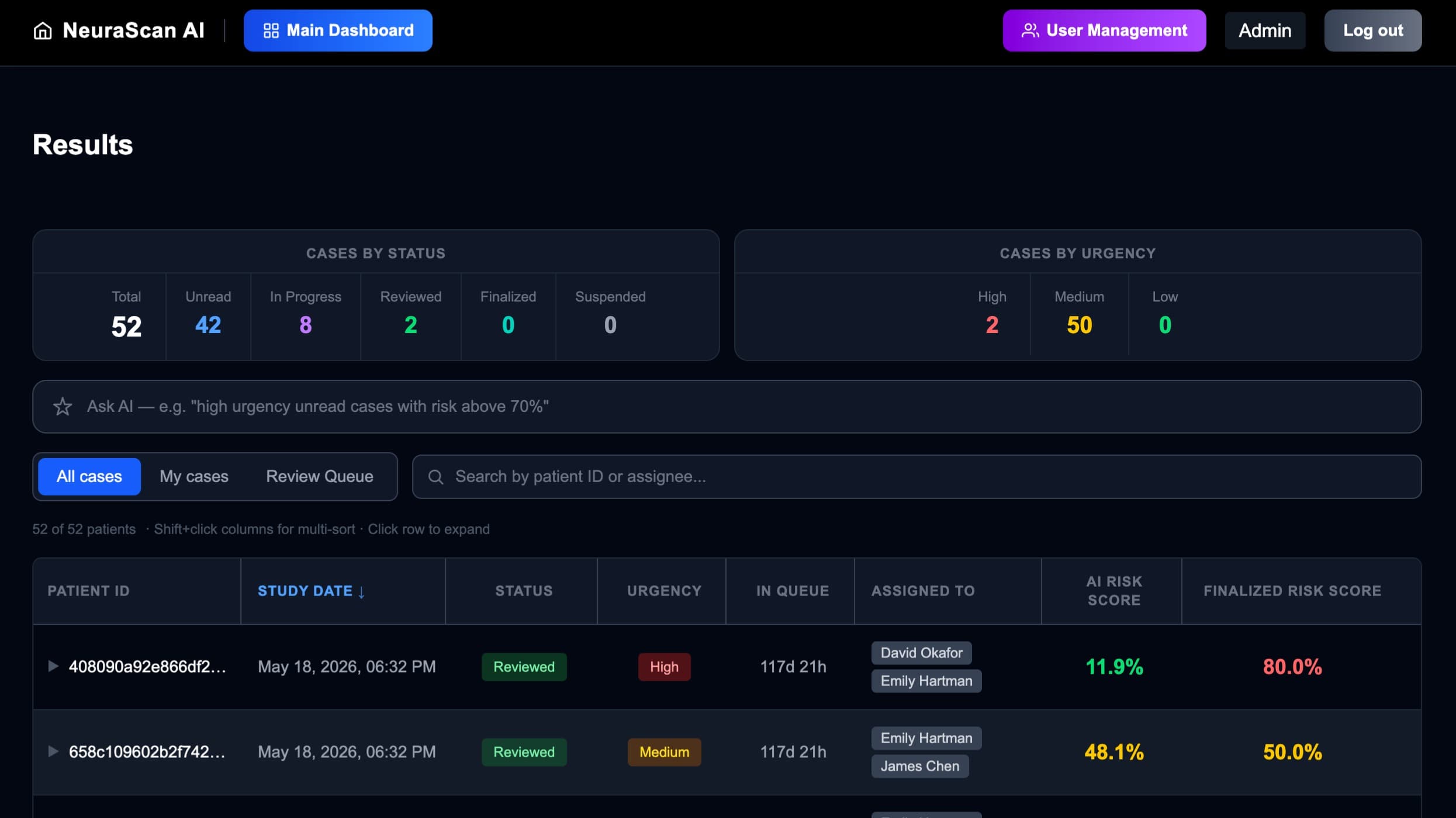1456x818 pixels.
Task: Expand patient row 408090a92e866df2
Action: coord(53,666)
